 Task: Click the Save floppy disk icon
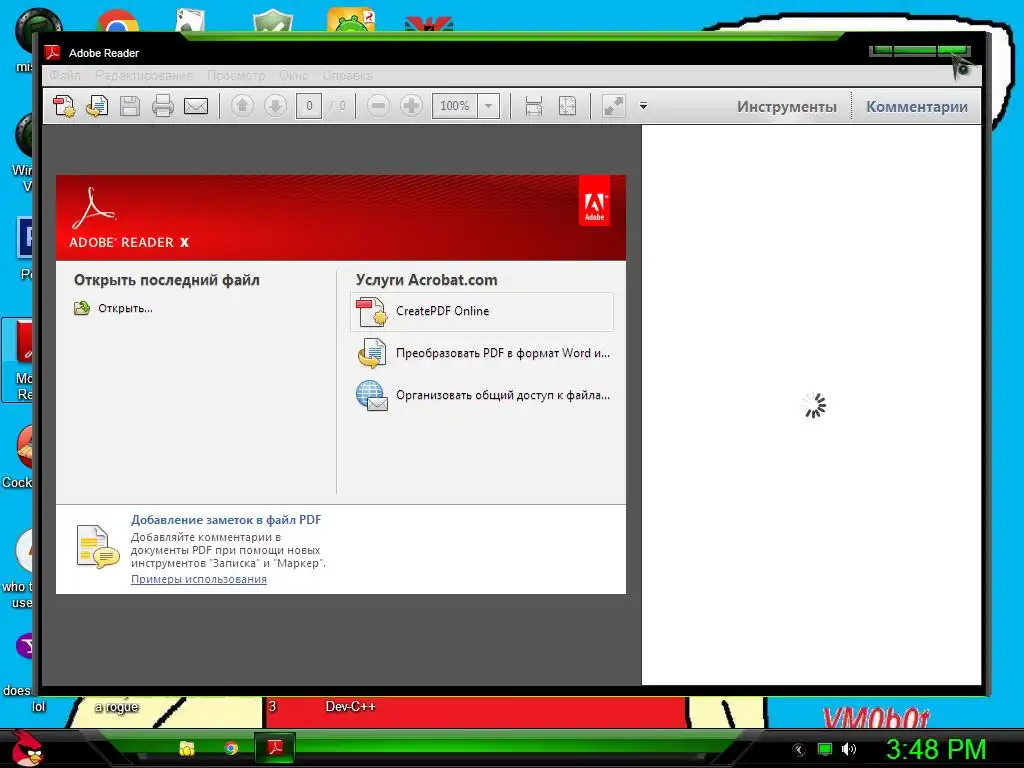tap(130, 106)
